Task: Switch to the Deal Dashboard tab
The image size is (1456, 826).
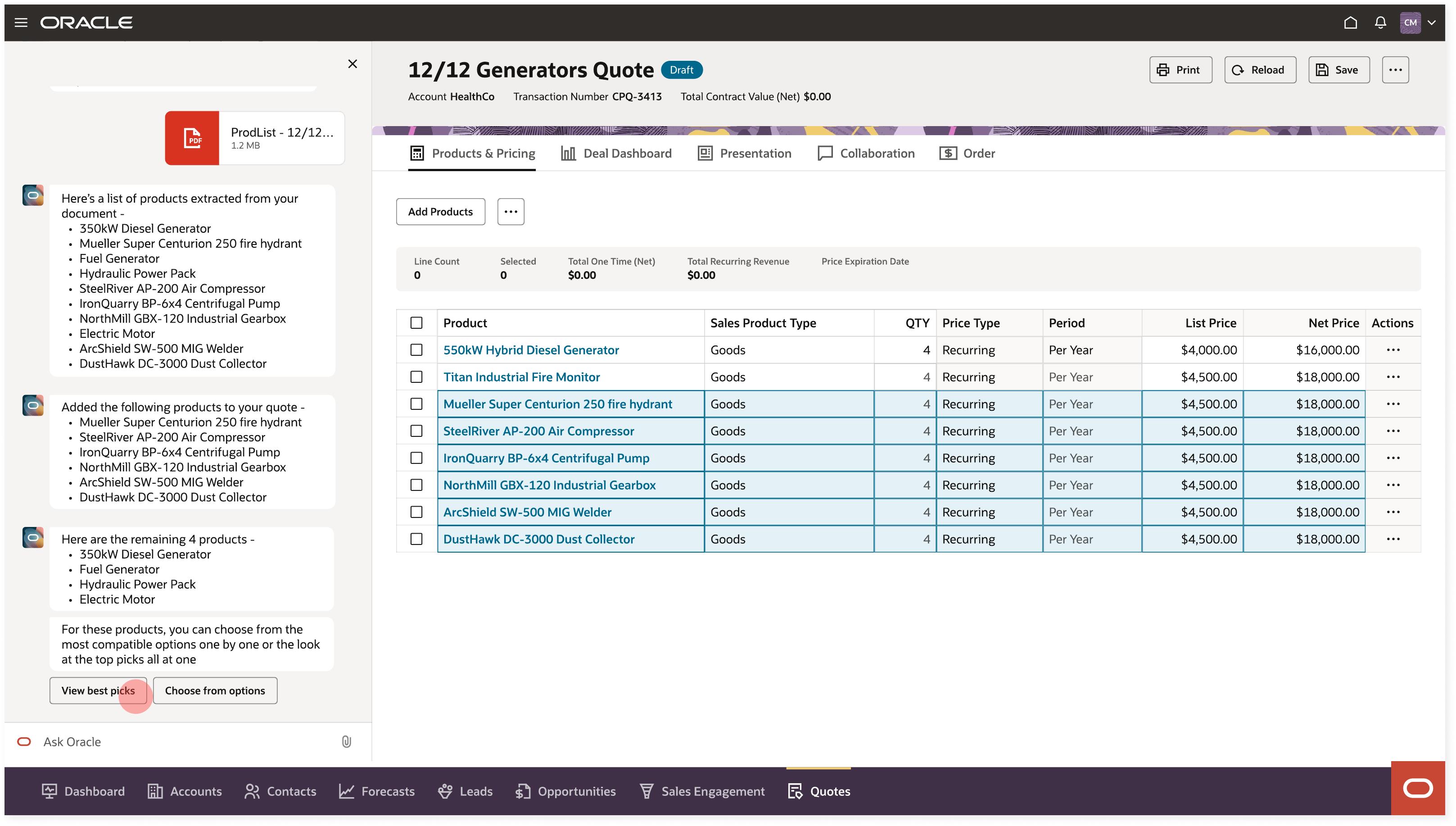Action: (x=616, y=153)
